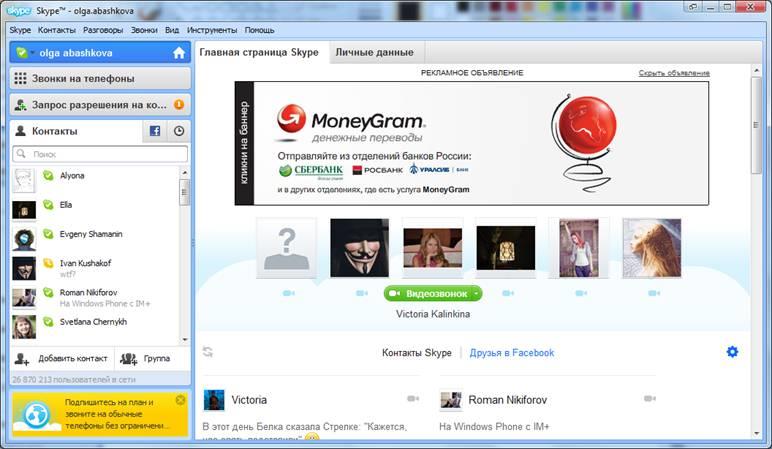Click video icon under lantern thumbnail
This screenshot has width=772, height=449.
[x=508, y=293]
